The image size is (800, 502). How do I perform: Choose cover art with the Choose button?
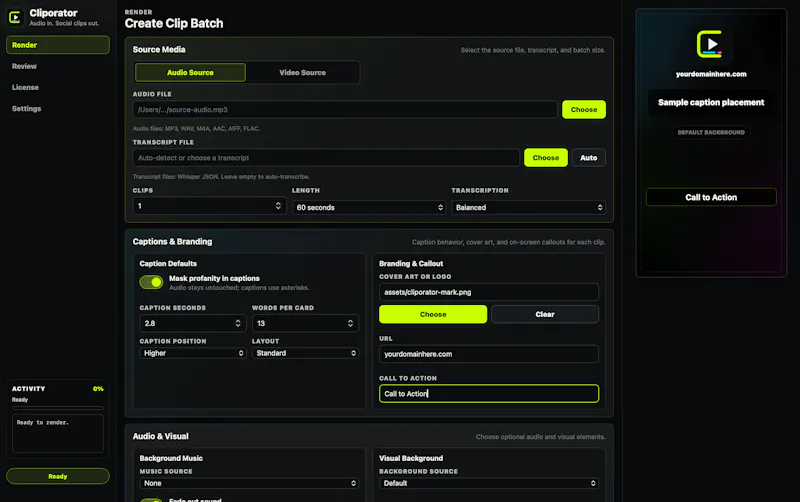(x=433, y=314)
